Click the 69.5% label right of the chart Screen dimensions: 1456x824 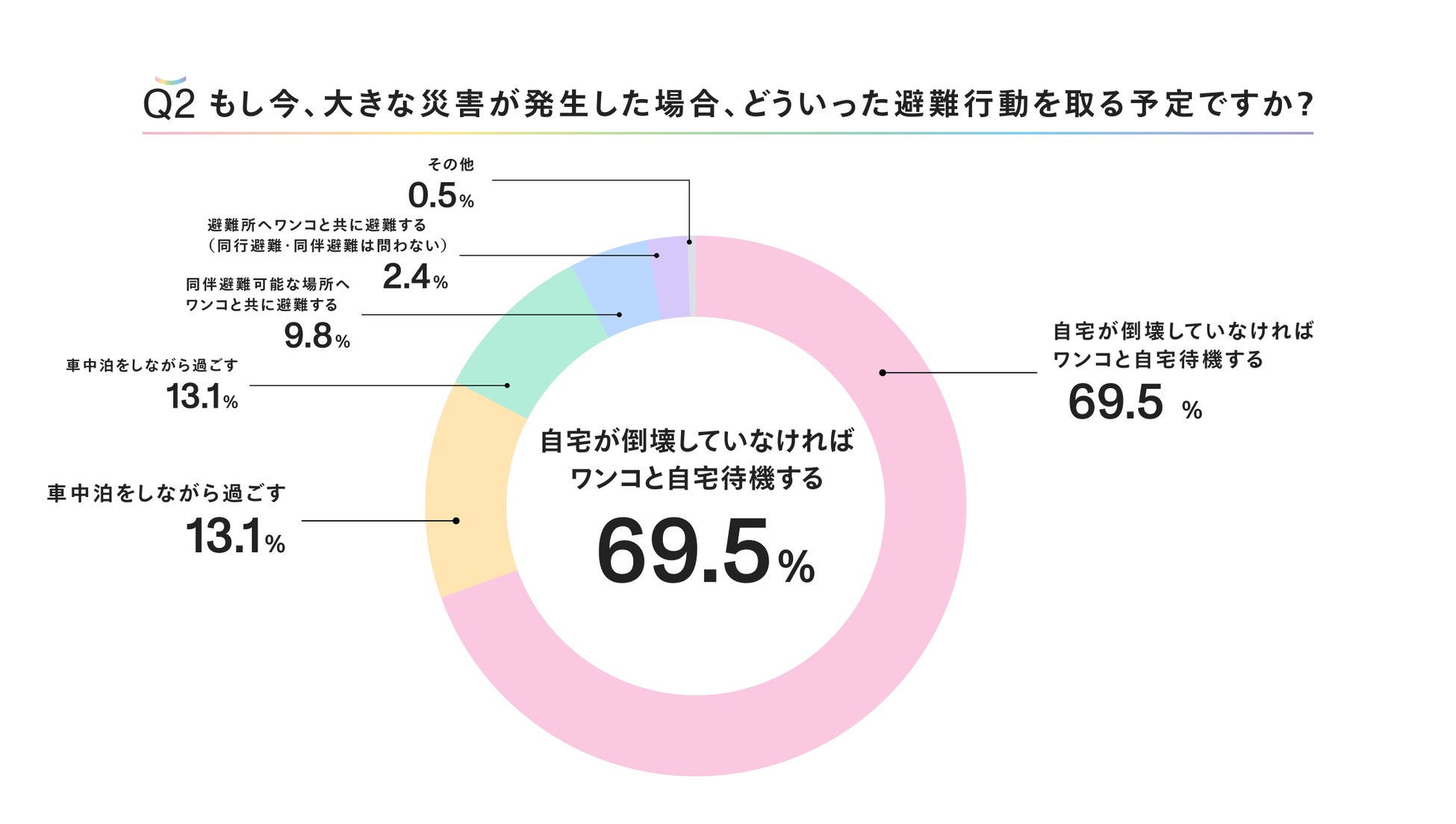1134,403
